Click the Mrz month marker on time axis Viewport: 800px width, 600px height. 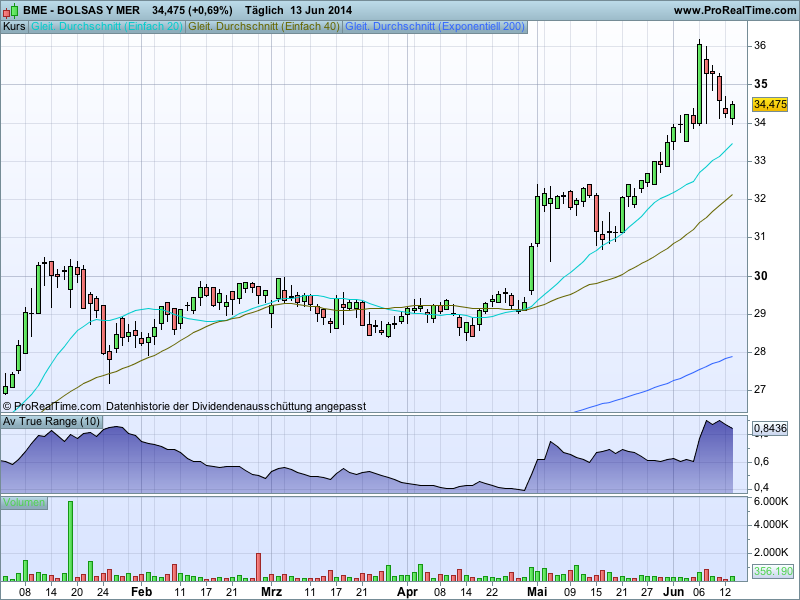tap(270, 591)
